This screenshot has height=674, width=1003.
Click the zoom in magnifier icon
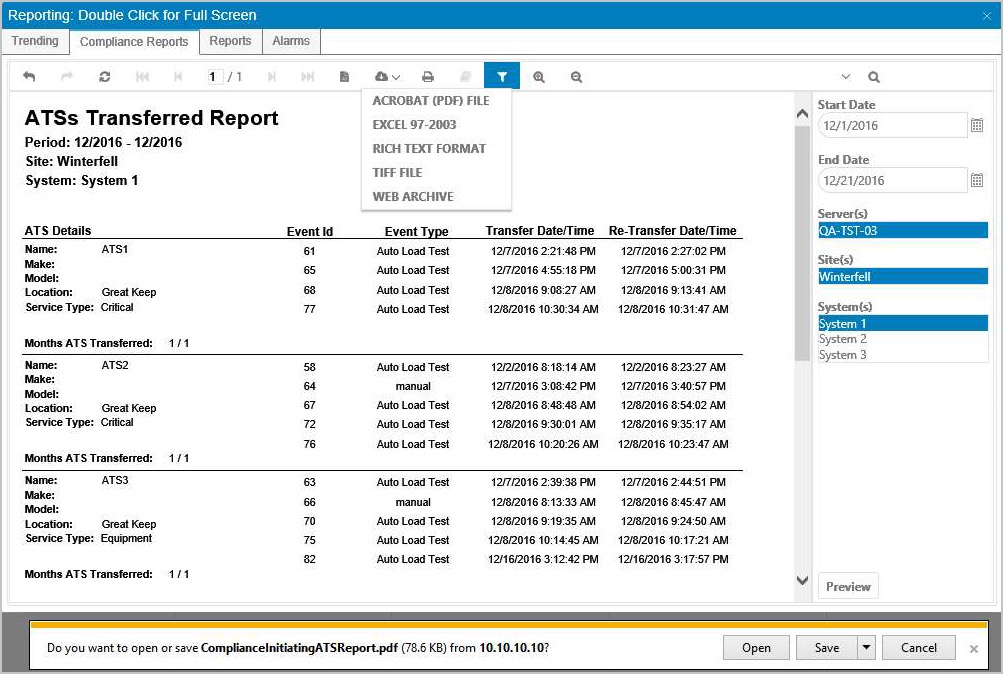point(539,77)
